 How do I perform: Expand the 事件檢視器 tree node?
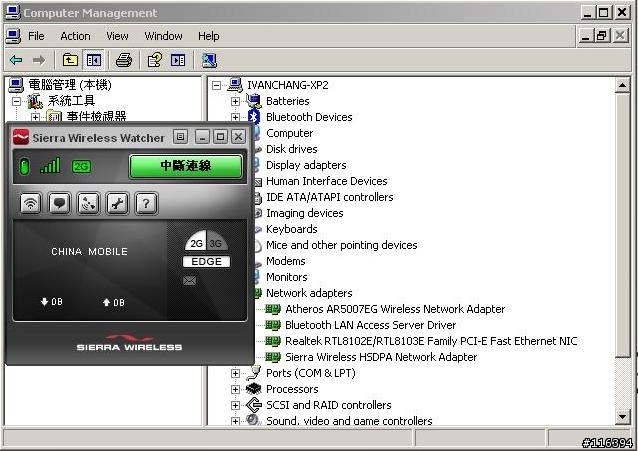pos(35,117)
